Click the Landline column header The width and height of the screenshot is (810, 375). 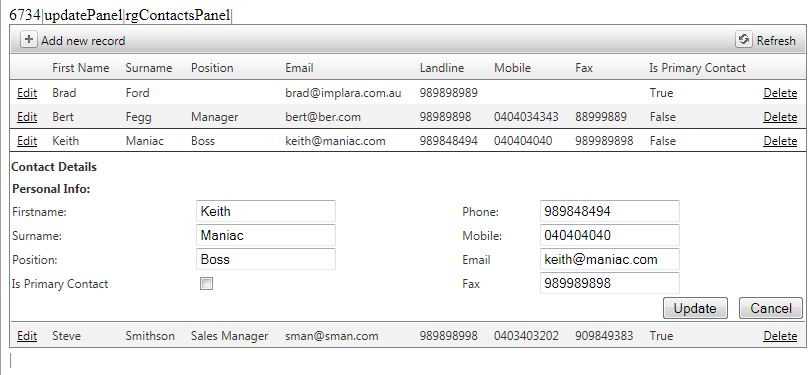pos(442,68)
